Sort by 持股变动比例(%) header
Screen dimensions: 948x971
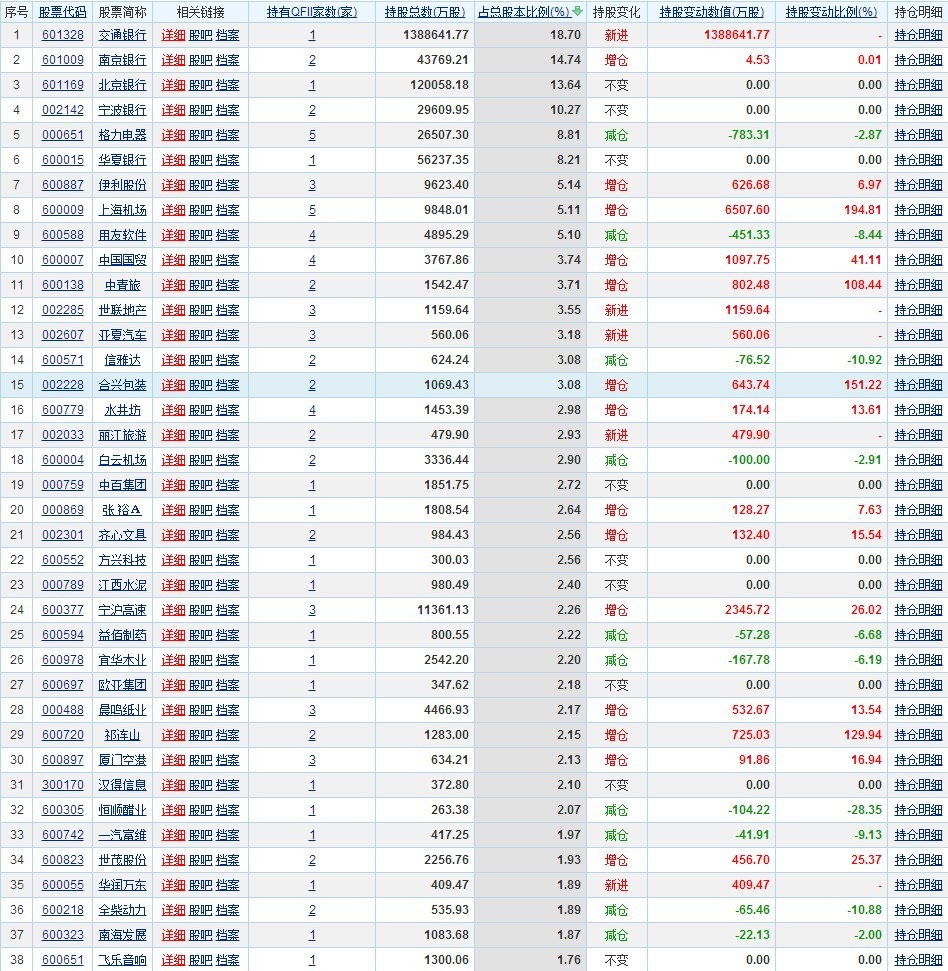[x=831, y=12]
